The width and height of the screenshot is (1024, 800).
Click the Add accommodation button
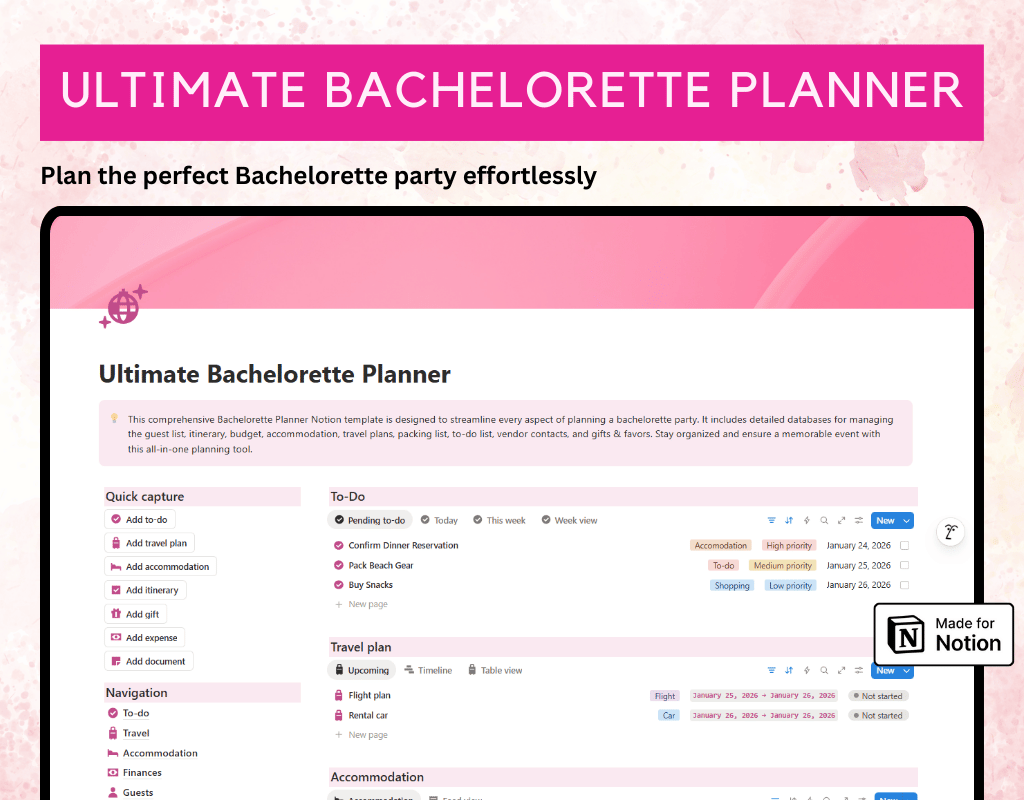pos(161,566)
